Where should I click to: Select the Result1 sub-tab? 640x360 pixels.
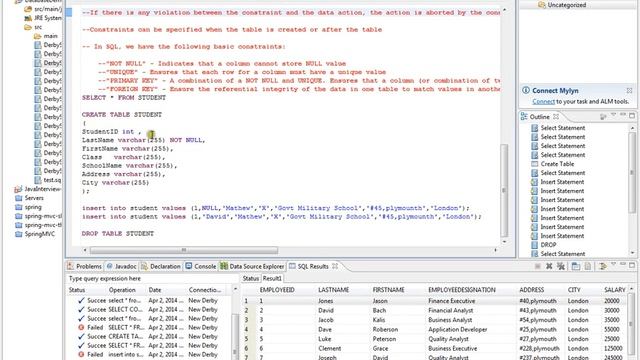[x=272, y=278]
